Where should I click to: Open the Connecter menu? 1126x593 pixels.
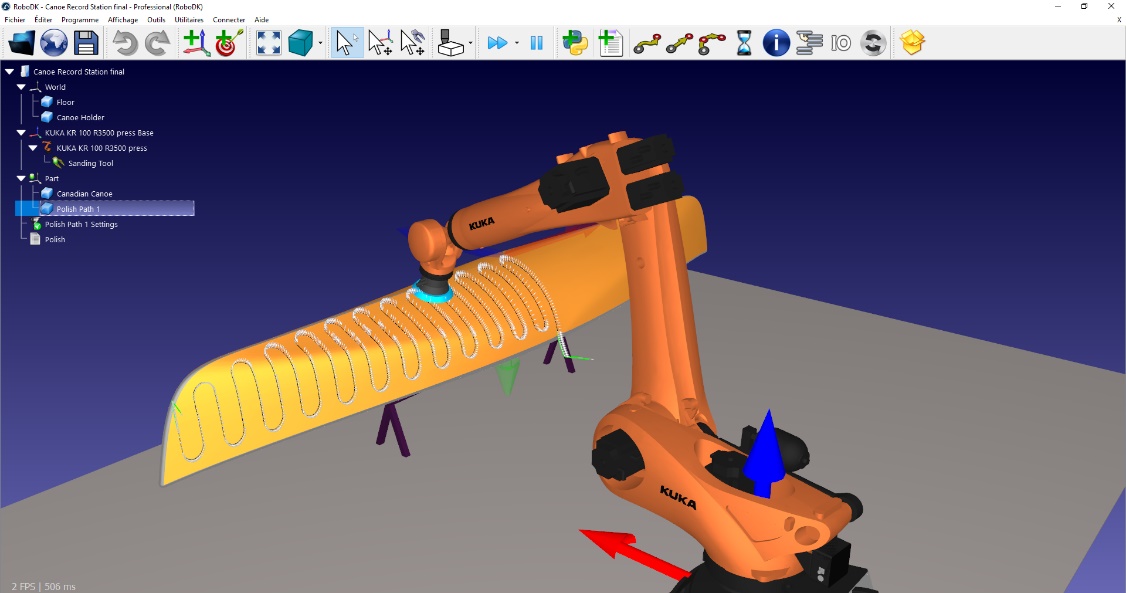[x=228, y=19]
